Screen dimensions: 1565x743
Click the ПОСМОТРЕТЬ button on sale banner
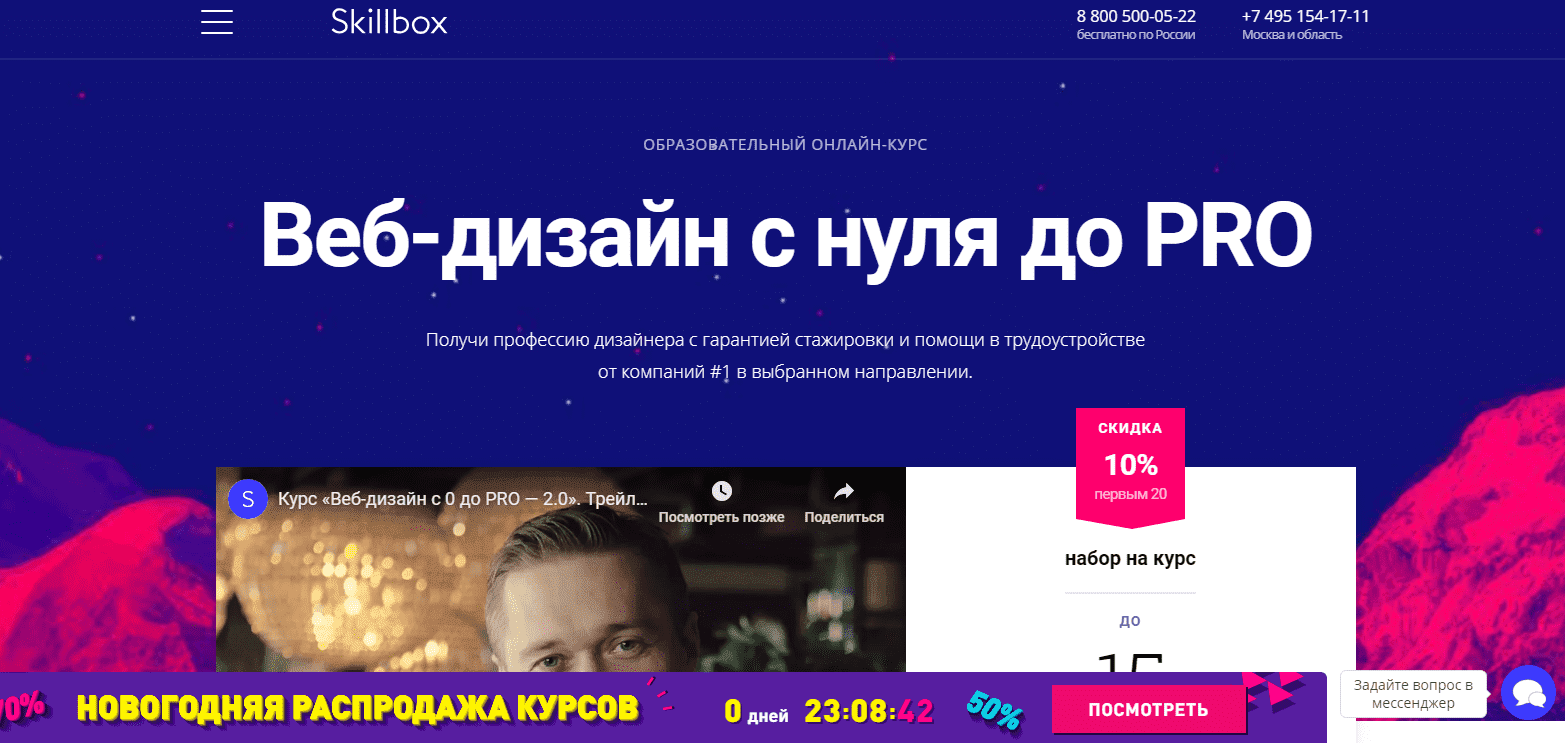[1148, 710]
